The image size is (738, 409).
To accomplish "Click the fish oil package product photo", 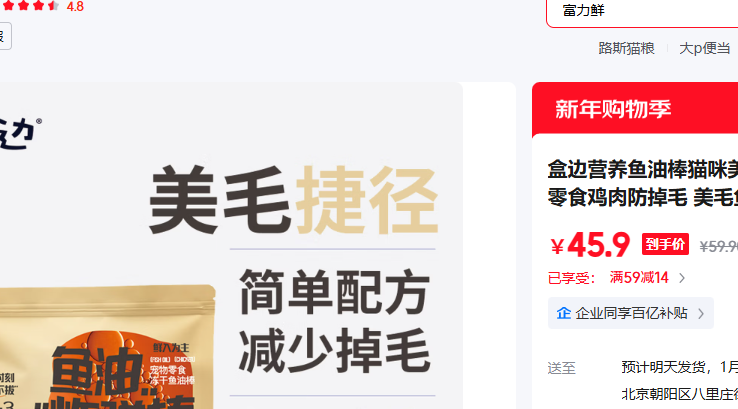I will point(107,347).
